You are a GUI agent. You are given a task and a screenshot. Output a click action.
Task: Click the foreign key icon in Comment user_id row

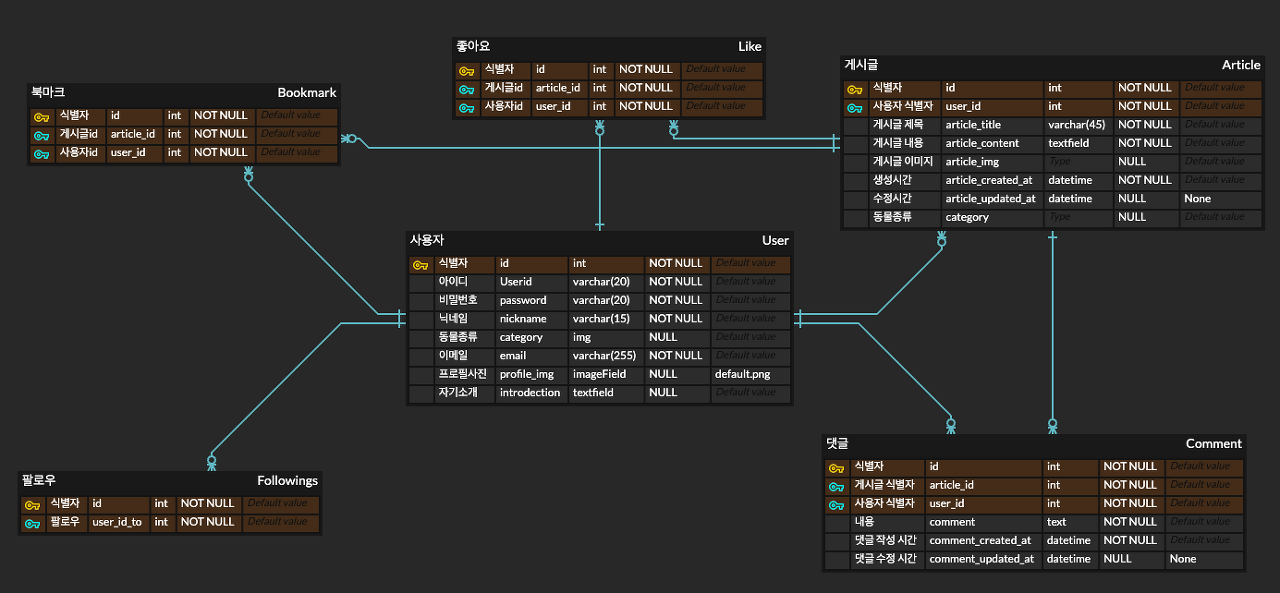tap(836, 505)
